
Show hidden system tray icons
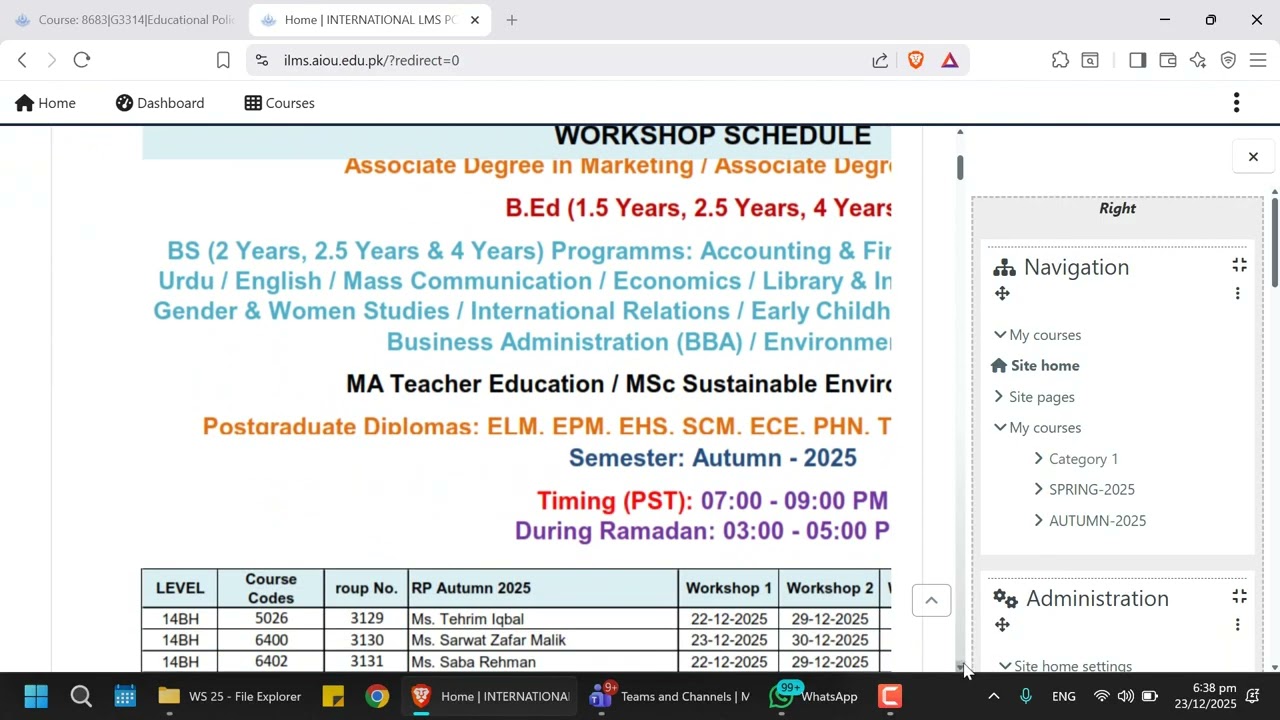click(993, 696)
